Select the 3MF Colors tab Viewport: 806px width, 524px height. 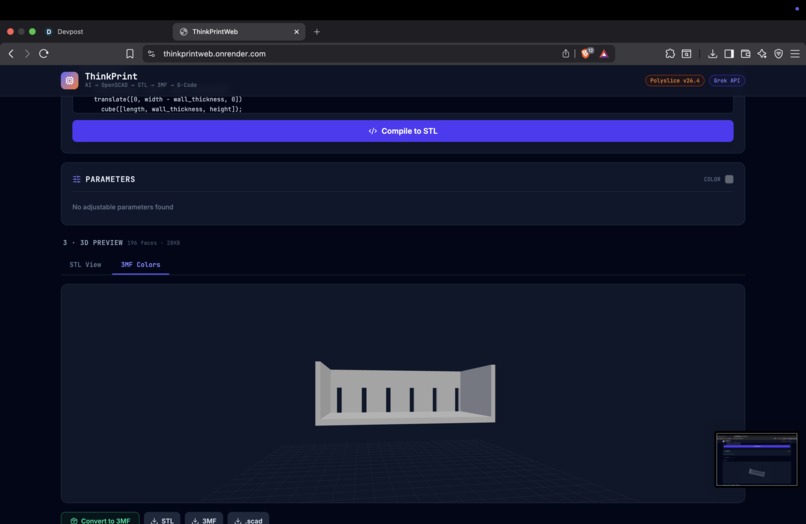tap(140, 264)
